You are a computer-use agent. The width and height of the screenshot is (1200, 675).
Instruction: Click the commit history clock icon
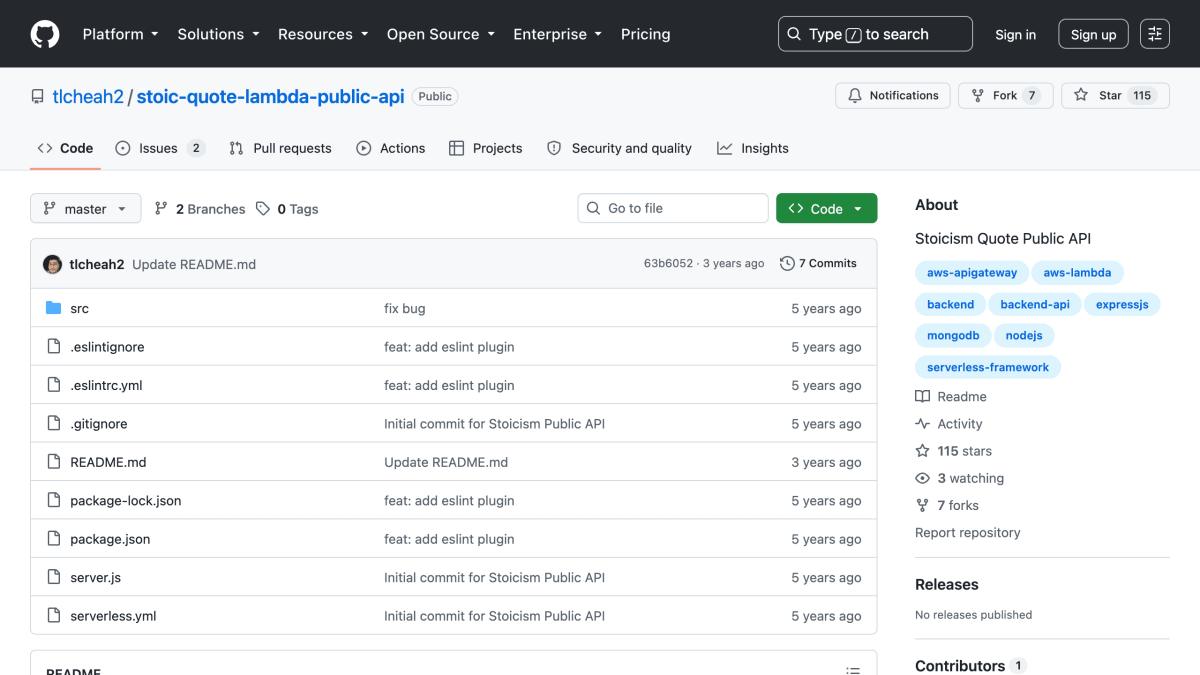point(787,264)
